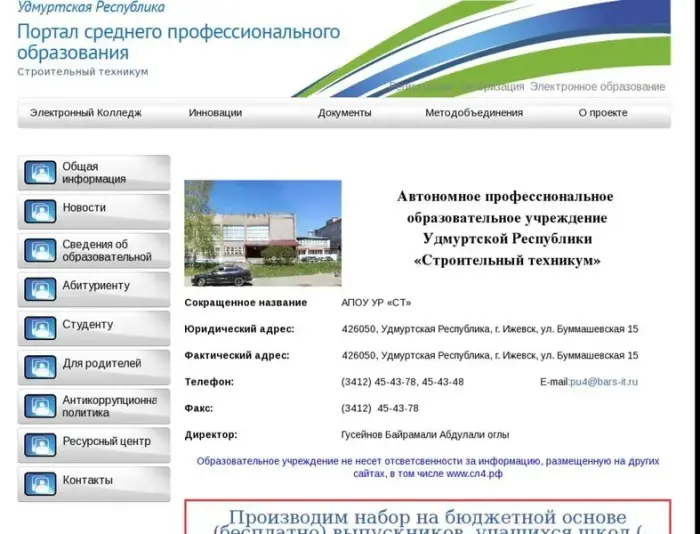The width and height of the screenshot is (700, 534).
Task: Click the Ресурсный центр icon
Action: 40,446
